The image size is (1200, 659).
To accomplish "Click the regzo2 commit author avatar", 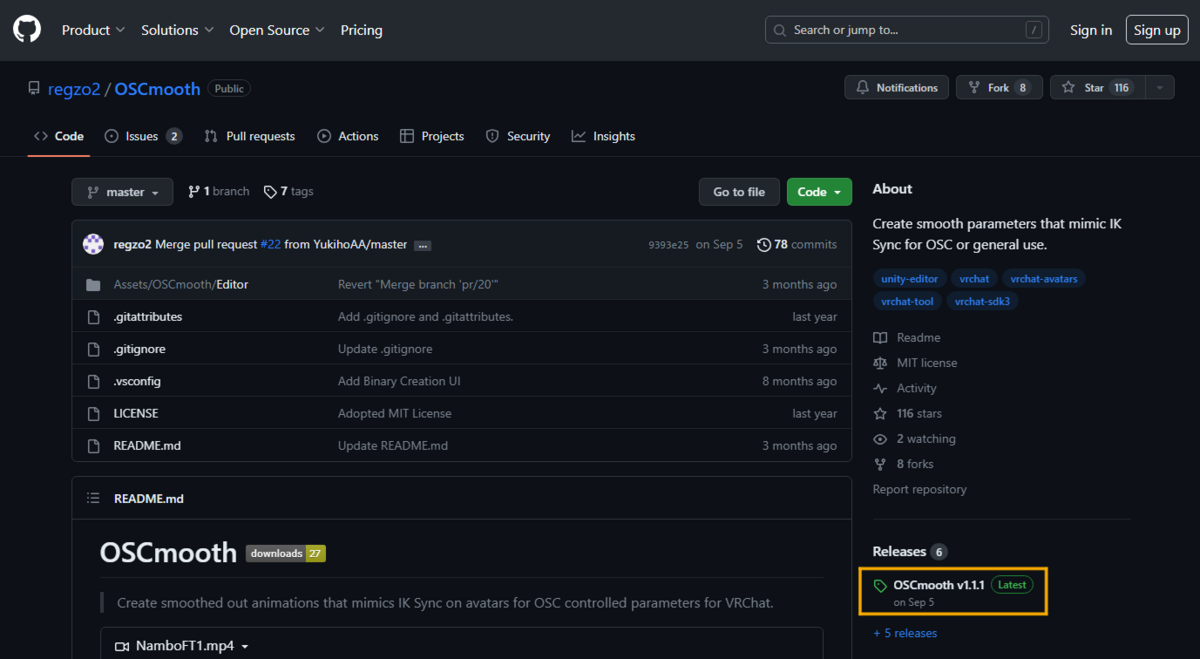I will point(93,244).
